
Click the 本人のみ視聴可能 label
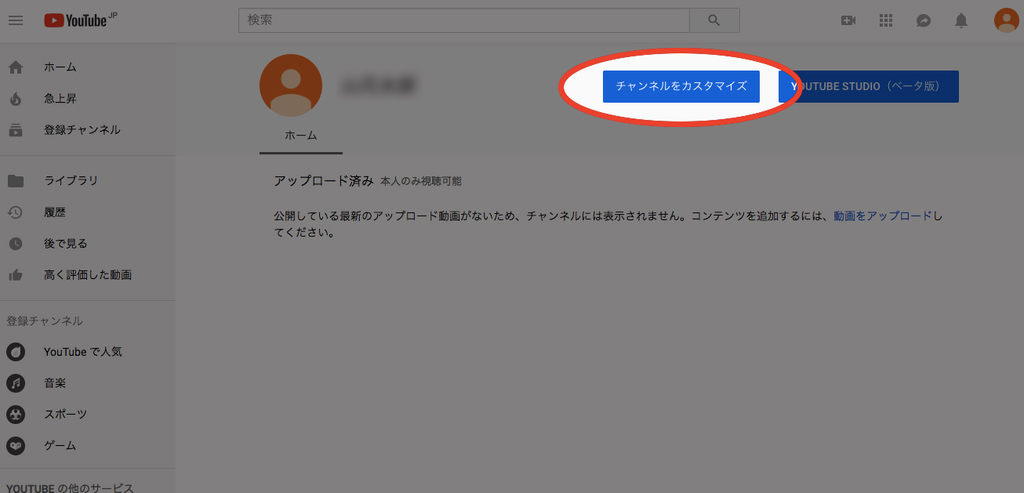(421, 182)
